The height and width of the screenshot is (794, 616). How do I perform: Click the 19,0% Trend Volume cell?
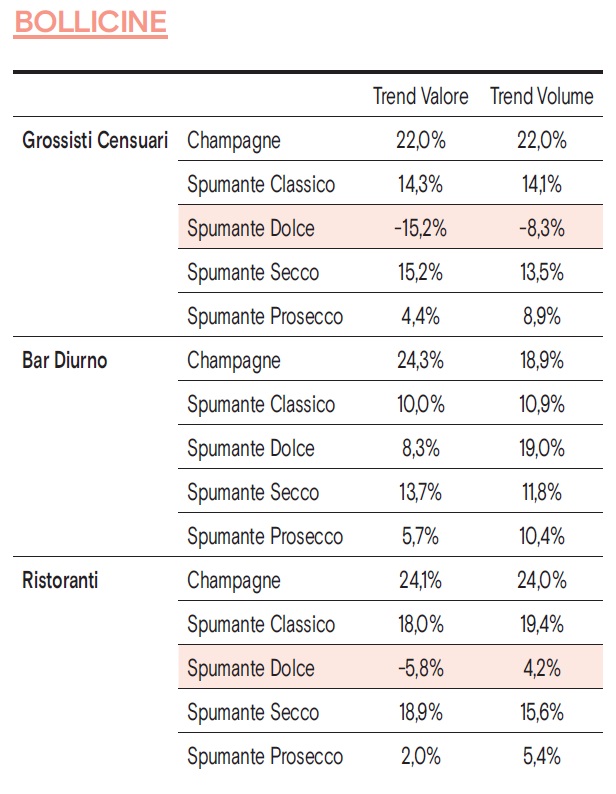541,449
